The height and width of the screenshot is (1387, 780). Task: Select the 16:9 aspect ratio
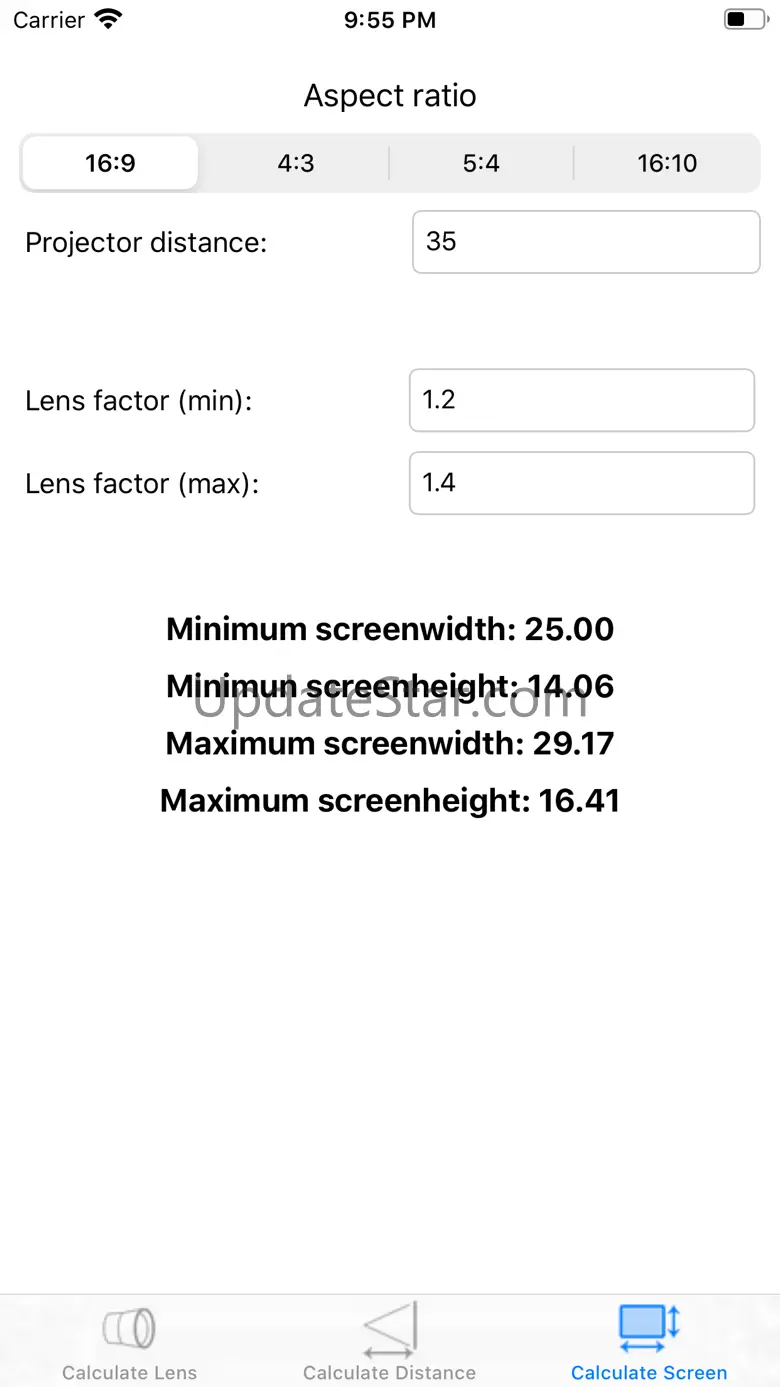pyautogui.click(x=110, y=163)
